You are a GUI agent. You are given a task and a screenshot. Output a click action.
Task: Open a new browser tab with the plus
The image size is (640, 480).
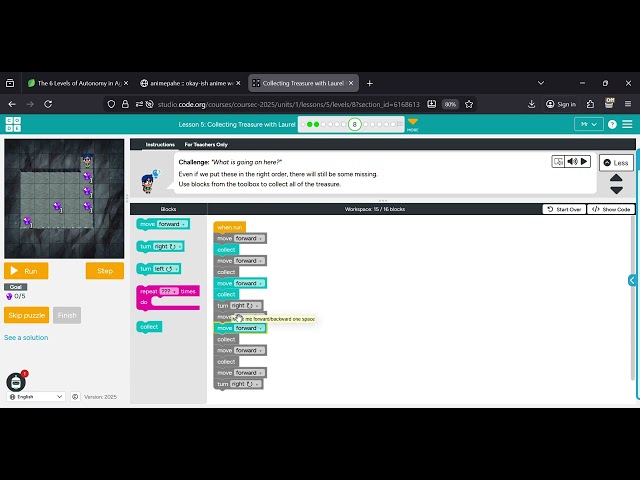click(x=369, y=83)
